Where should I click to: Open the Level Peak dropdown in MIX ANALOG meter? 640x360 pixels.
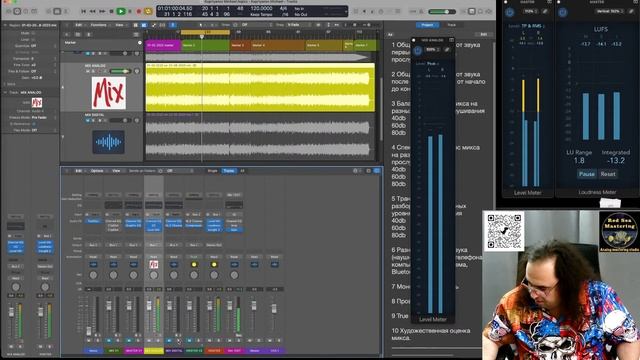[432, 64]
